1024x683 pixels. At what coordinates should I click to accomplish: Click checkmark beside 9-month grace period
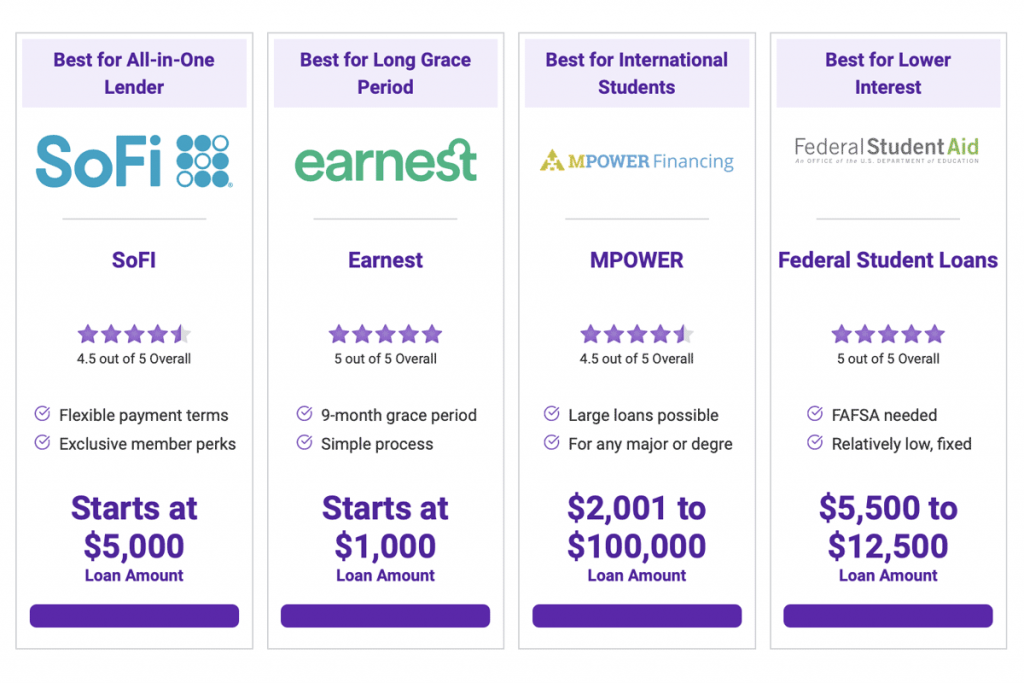click(304, 413)
